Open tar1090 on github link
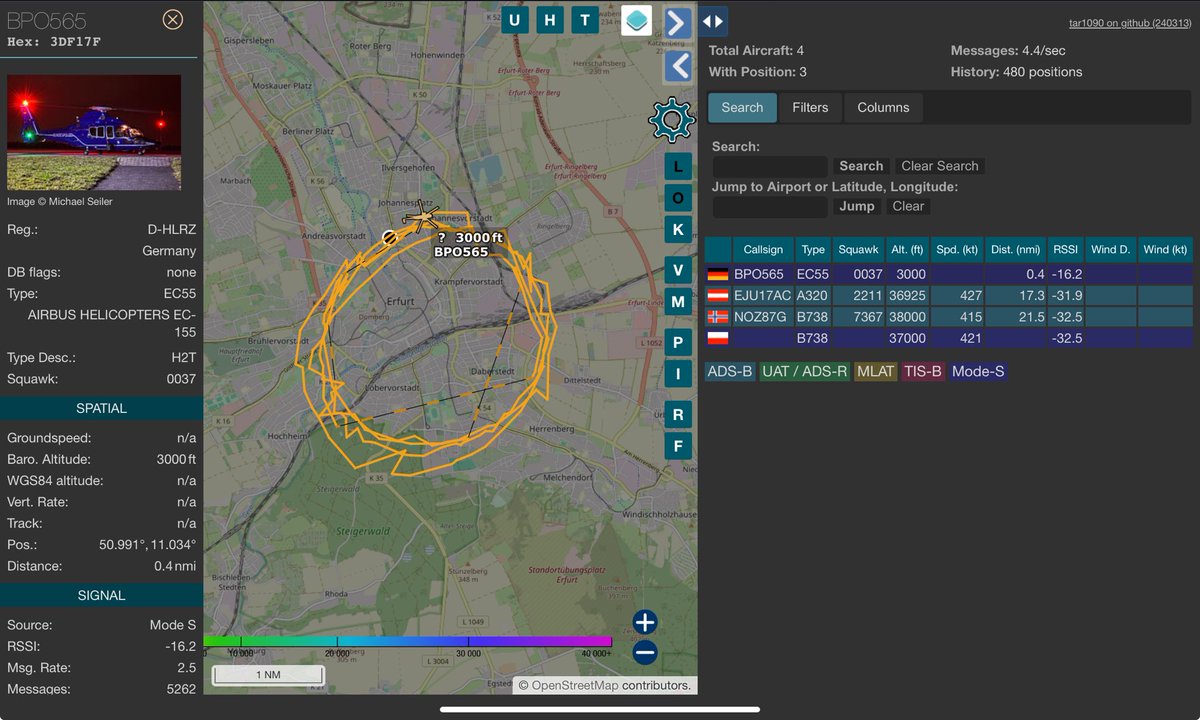 pos(1129,23)
